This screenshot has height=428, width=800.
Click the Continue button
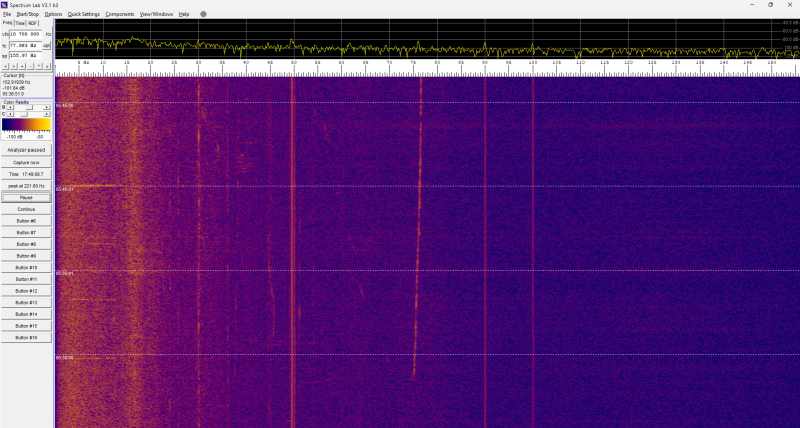click(x=26, y=209)
